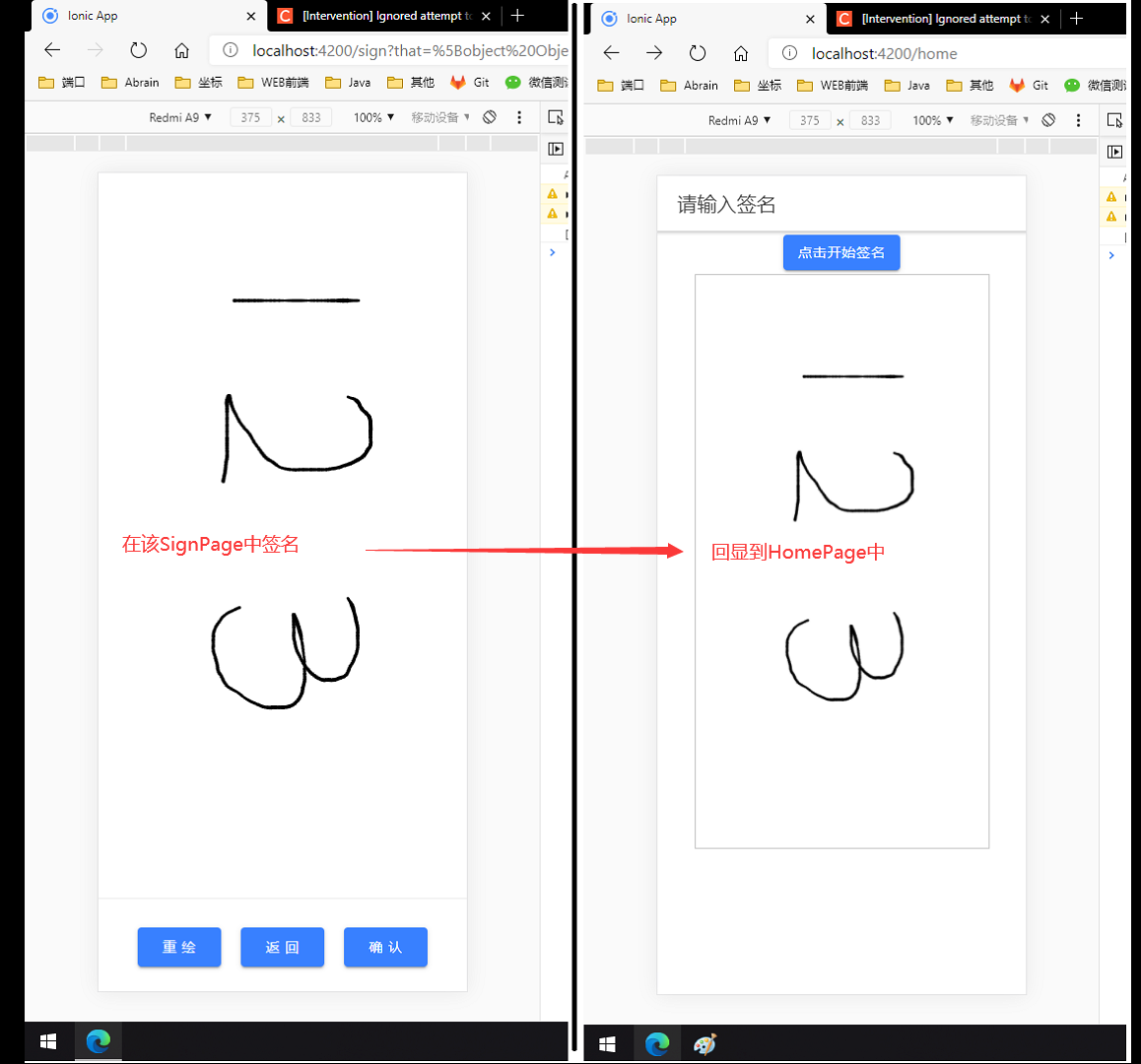The width and height of the screenshot is (1141, 1064).
Task: Click sidebar panel icon in right DevTools
Action: click(1114, 152)
